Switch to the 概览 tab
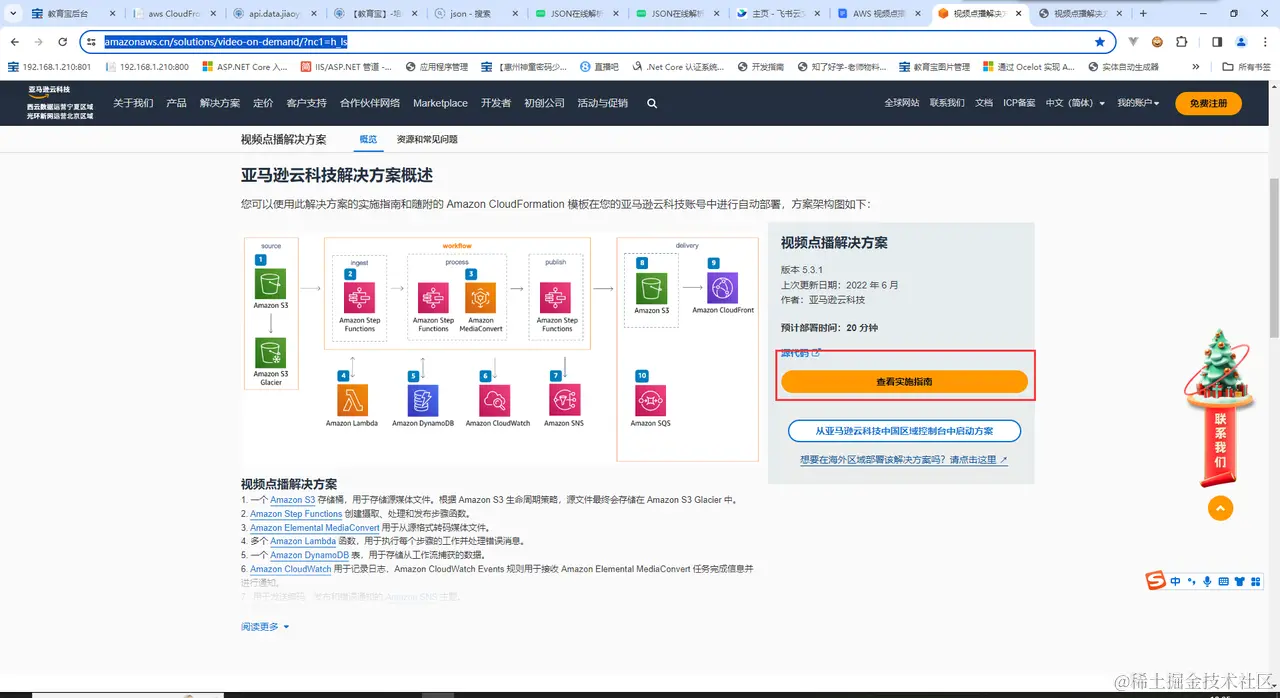Viewport: 1280px width, 698px height. pos(368,140)
